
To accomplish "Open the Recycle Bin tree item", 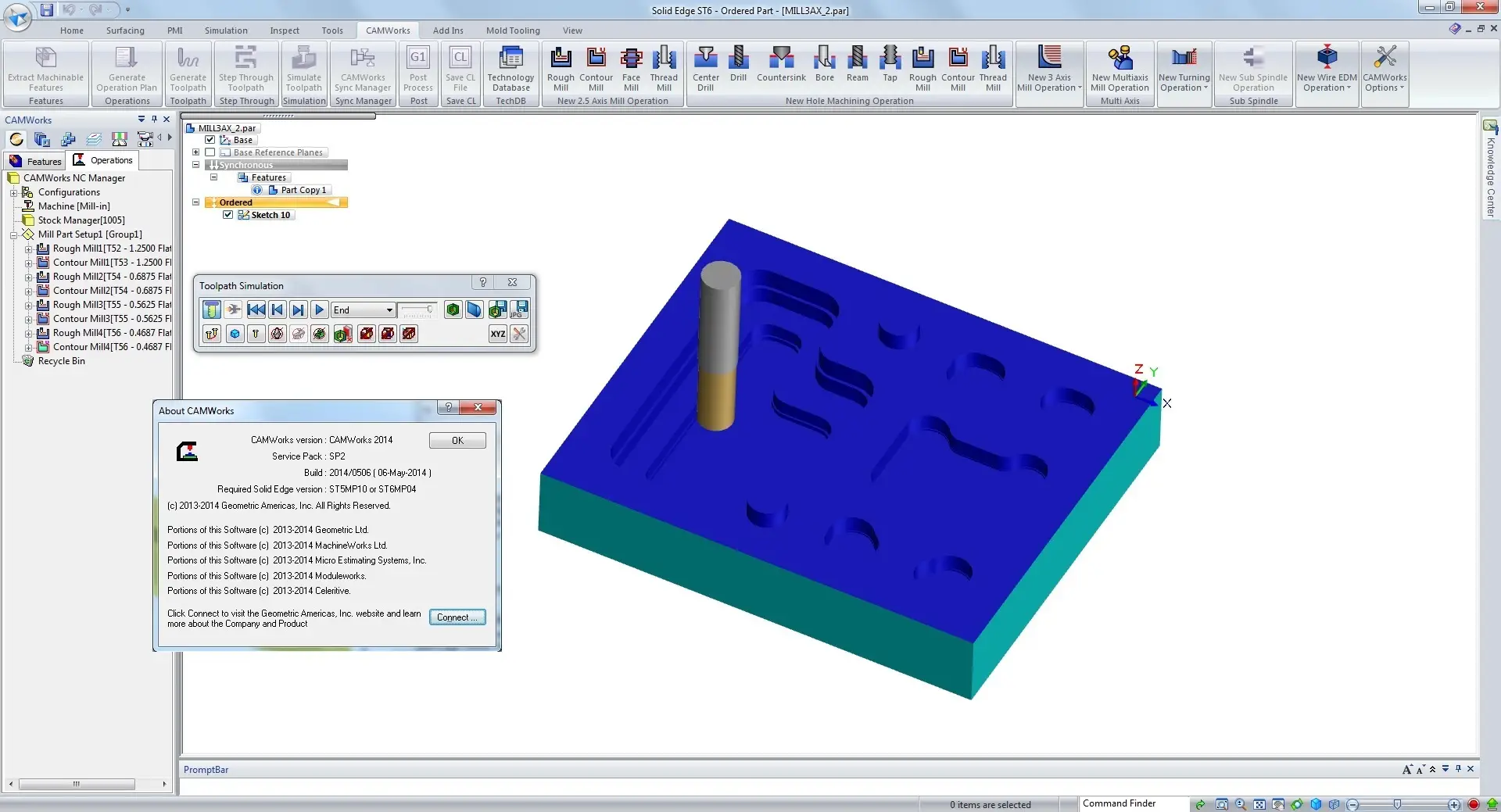I will tap(62, 361).
